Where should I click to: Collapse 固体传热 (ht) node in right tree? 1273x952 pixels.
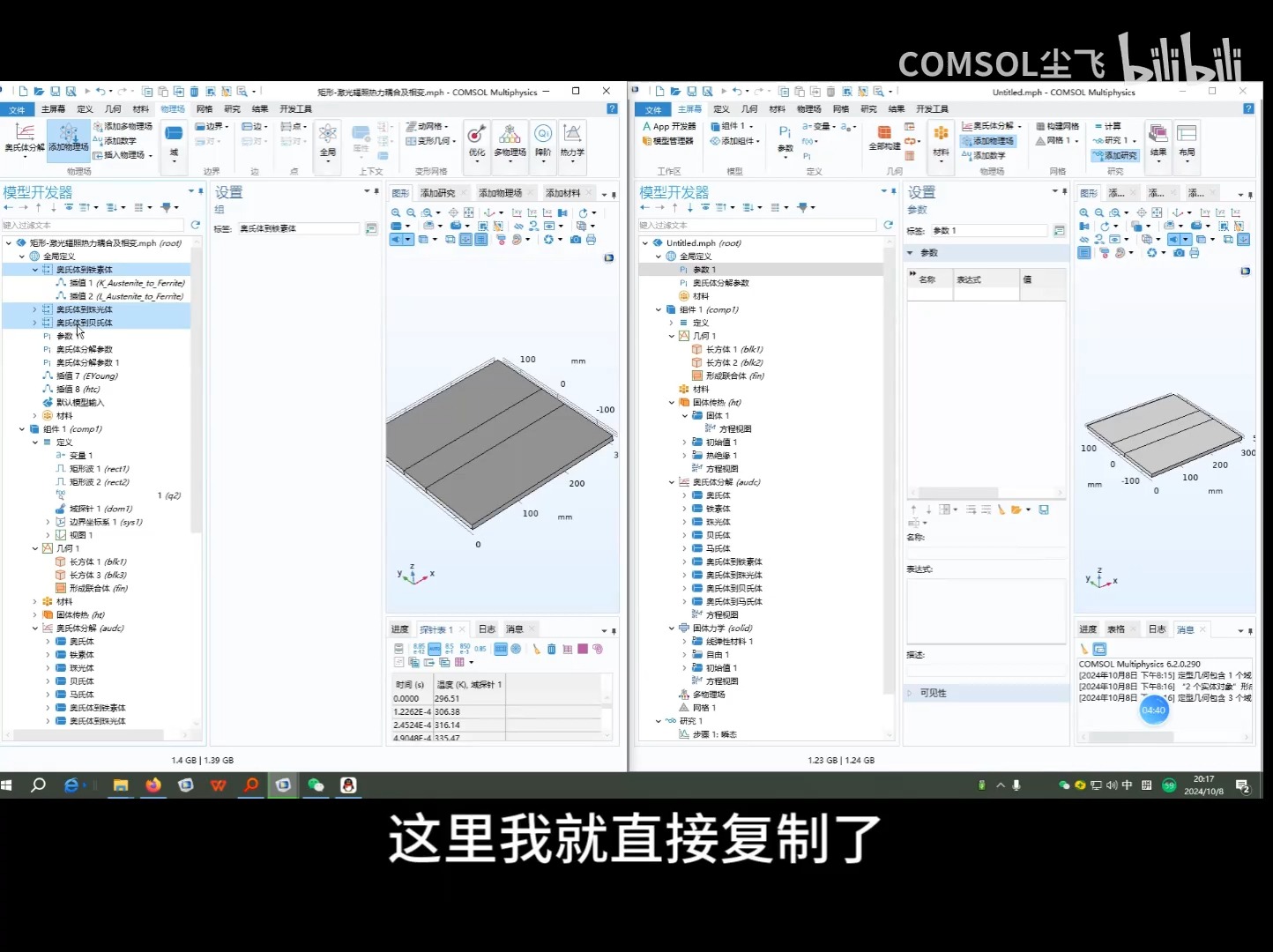point(672,403)
